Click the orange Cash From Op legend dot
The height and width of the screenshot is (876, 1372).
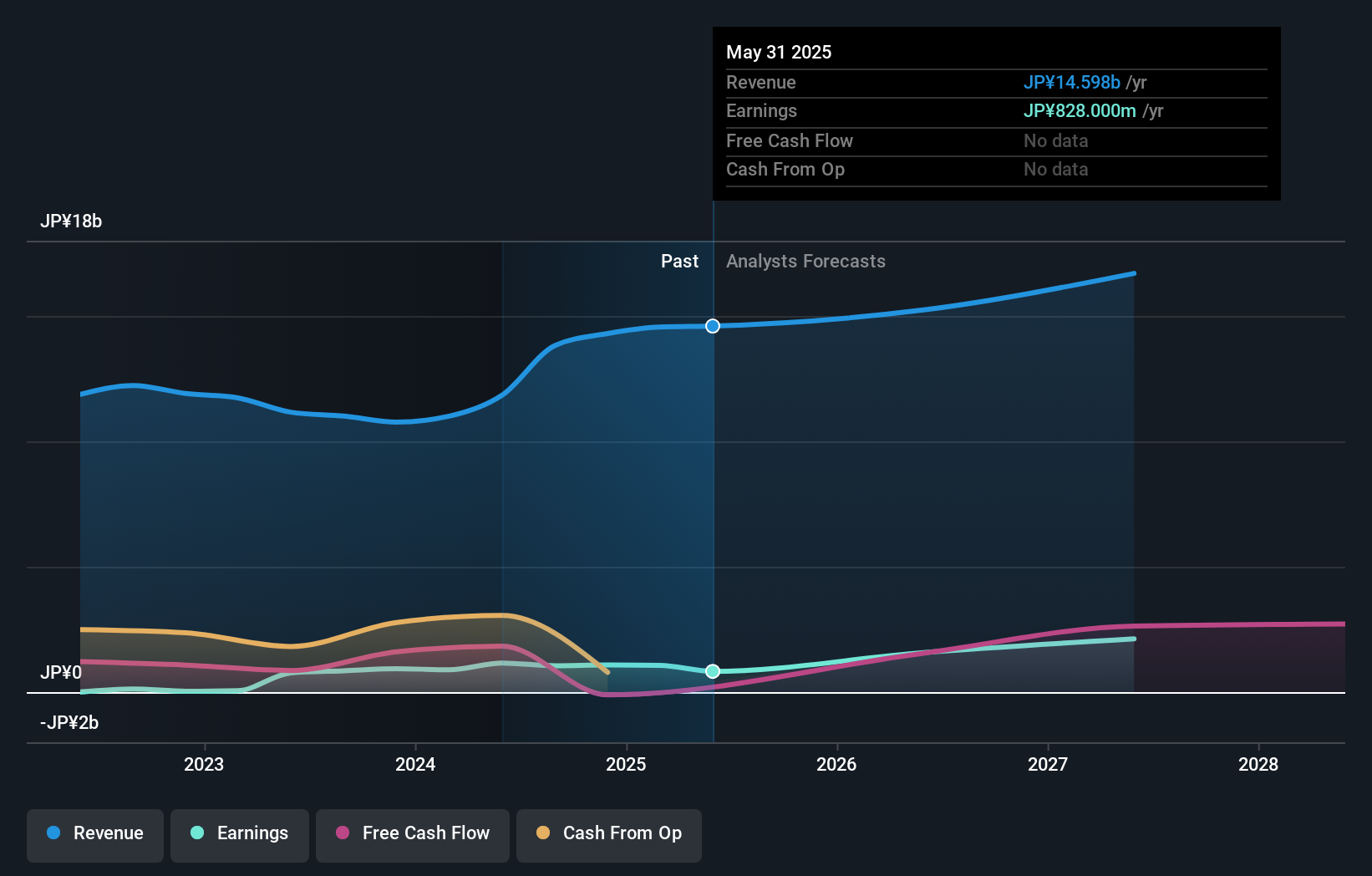[543, 833]
